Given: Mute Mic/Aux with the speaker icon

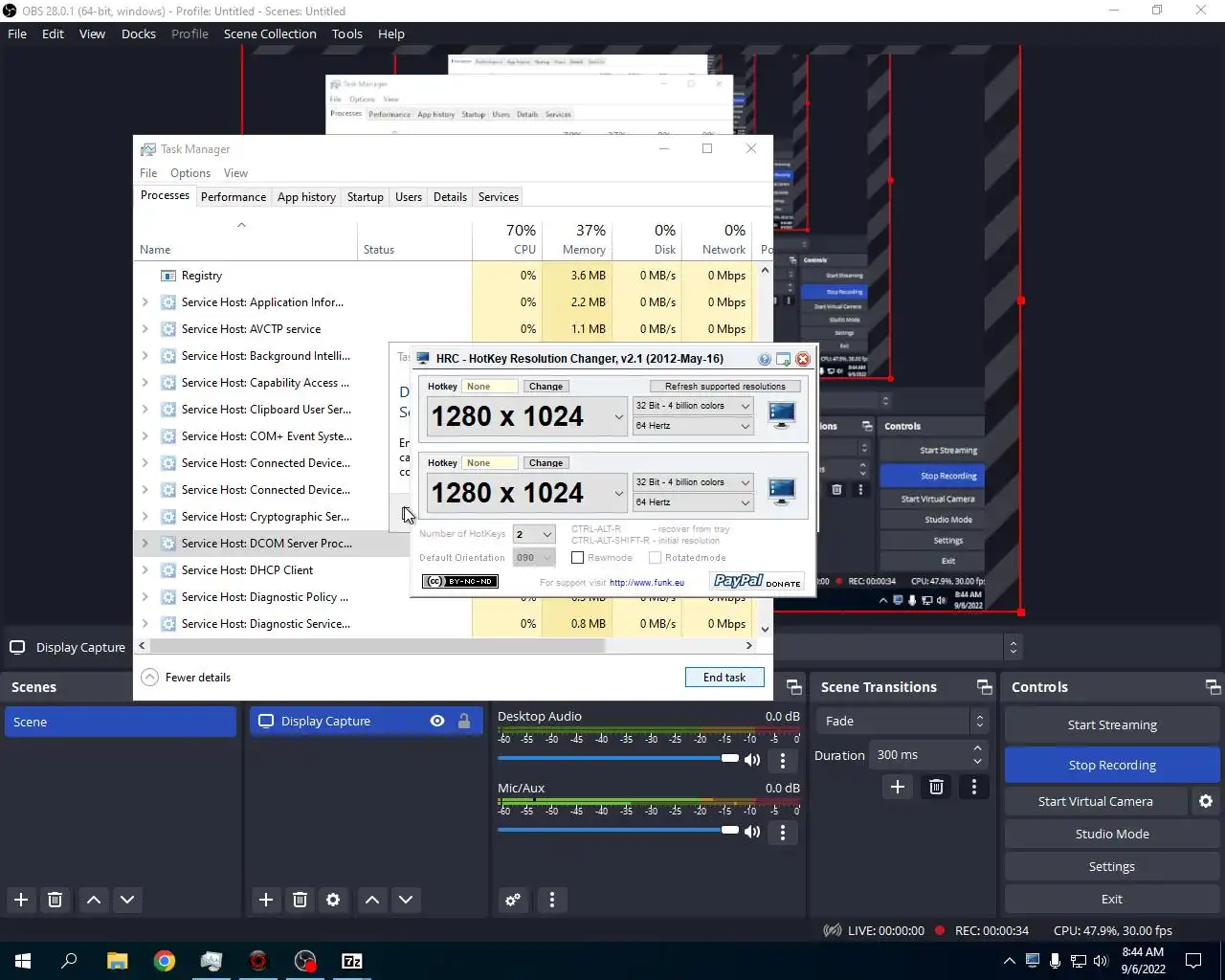Looking at the screenshot, I should (x=752, y=832).
